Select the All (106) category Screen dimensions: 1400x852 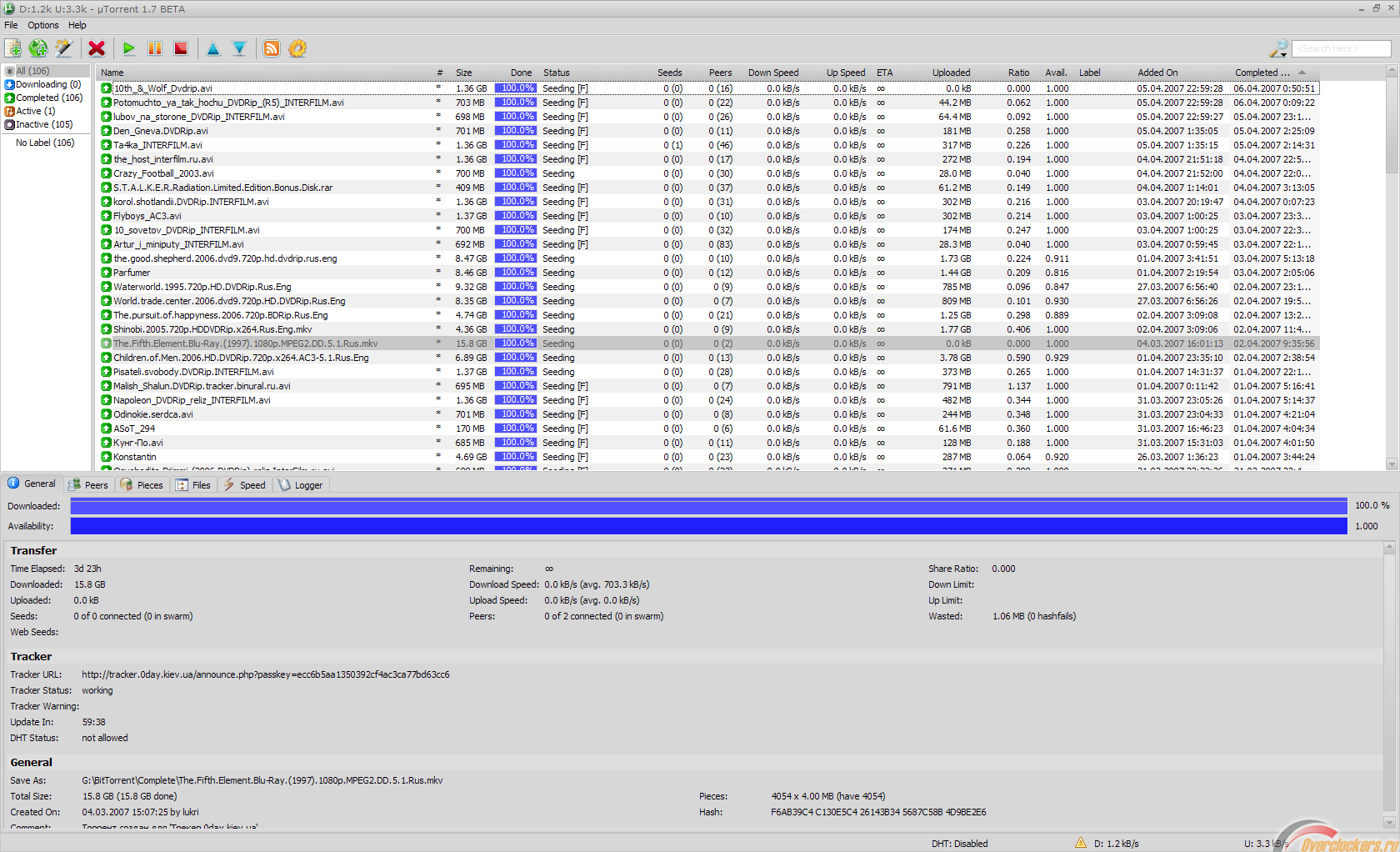pos(47,71)
